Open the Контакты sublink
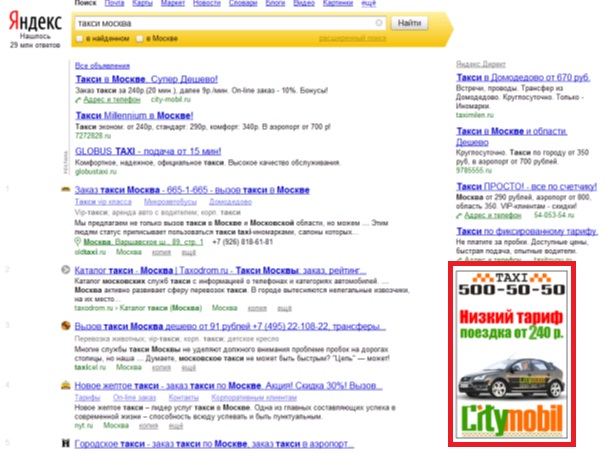606x454 pixels. click(184, 397)
